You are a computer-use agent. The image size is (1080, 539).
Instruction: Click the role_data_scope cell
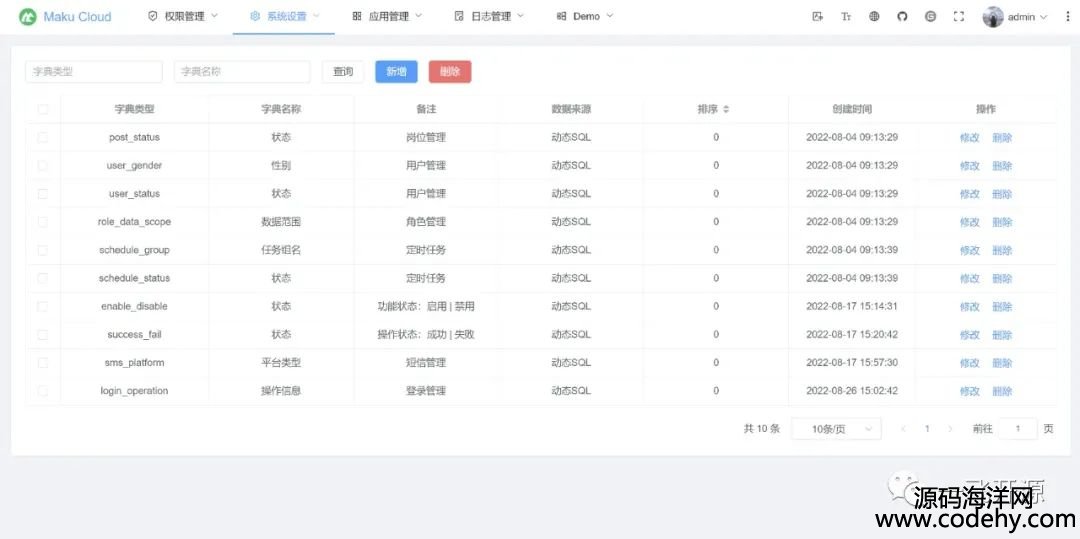(x=134, y=222)
